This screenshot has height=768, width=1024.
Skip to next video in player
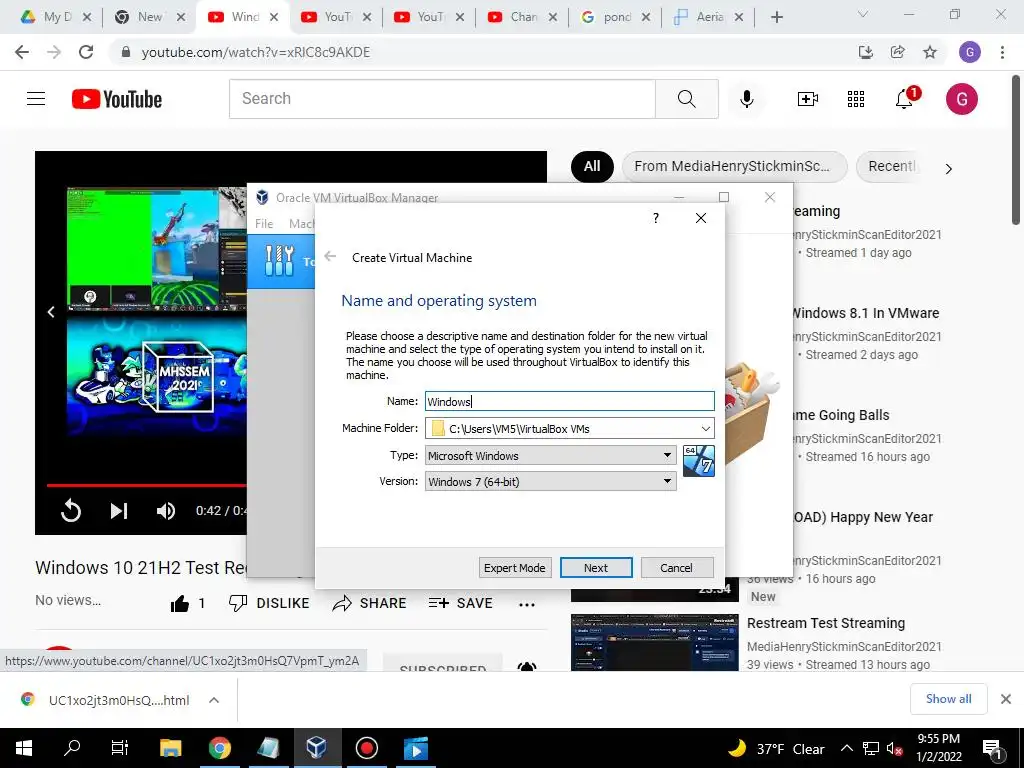tap(118, 511)
